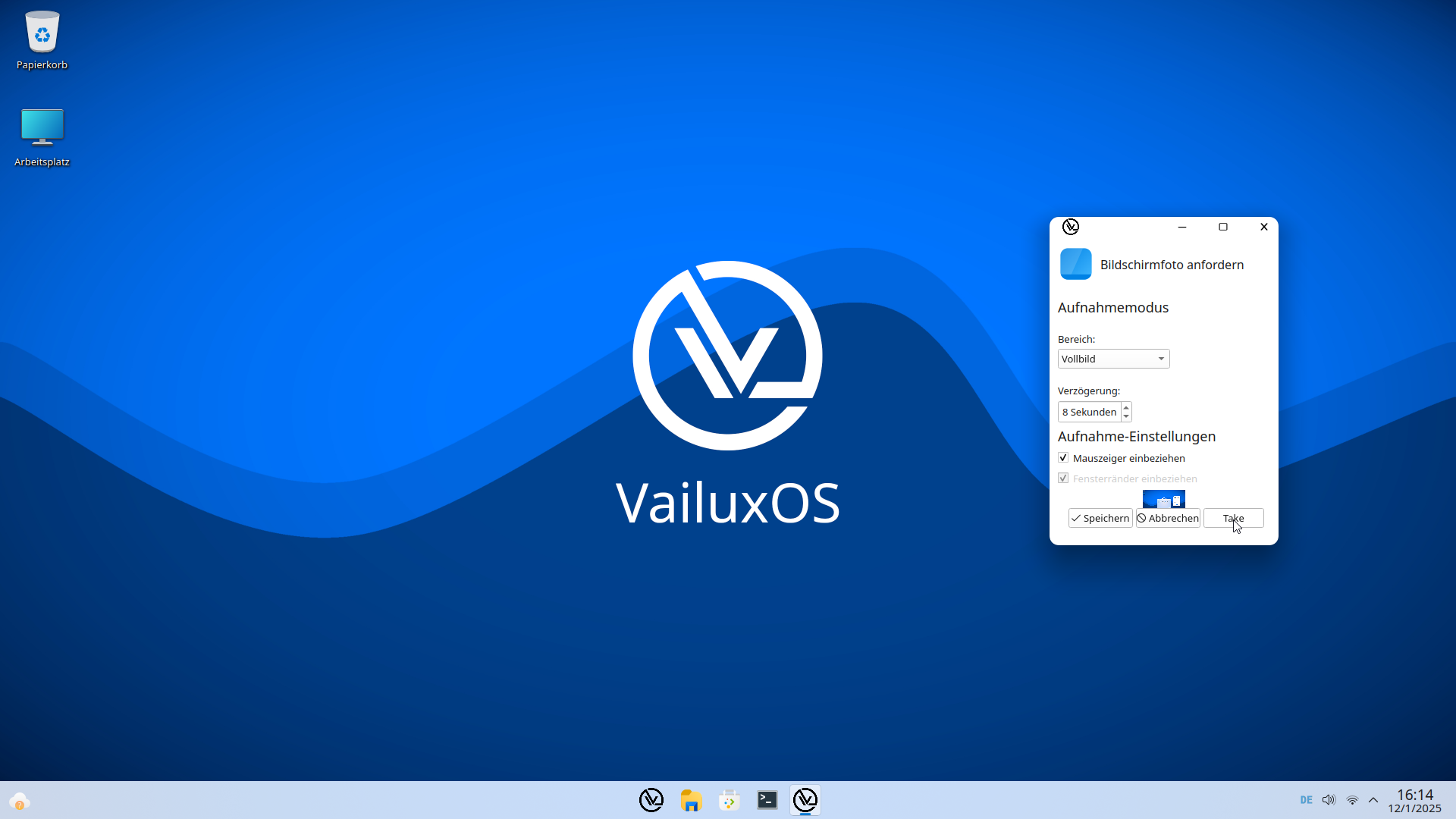The width and height of the screenshot is (1456, 819).
Task: Decrease the Verzögerung delay value
Action: click(x=1126, y=416)
